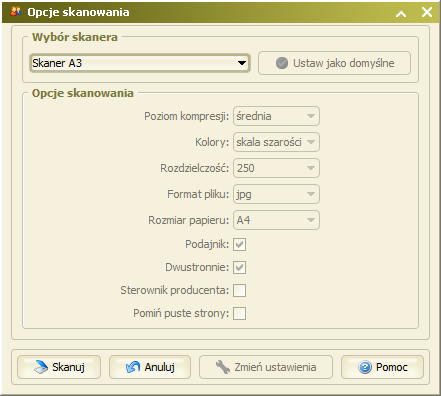Enable the Pomiń puste strony checkbox
The image size is (441, 396).
tap(240, 313)
